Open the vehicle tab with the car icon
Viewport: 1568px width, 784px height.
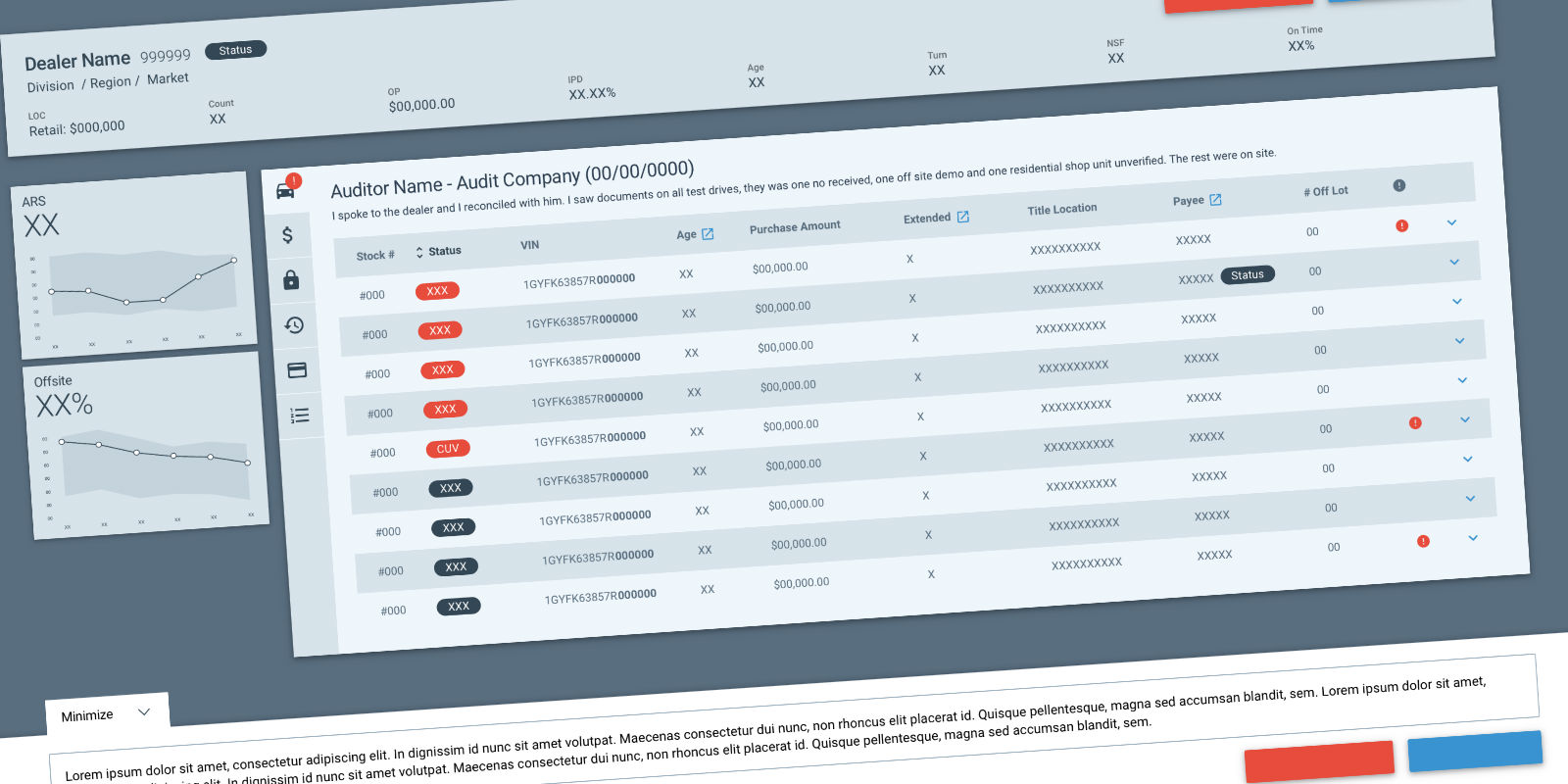coord(285,191)
